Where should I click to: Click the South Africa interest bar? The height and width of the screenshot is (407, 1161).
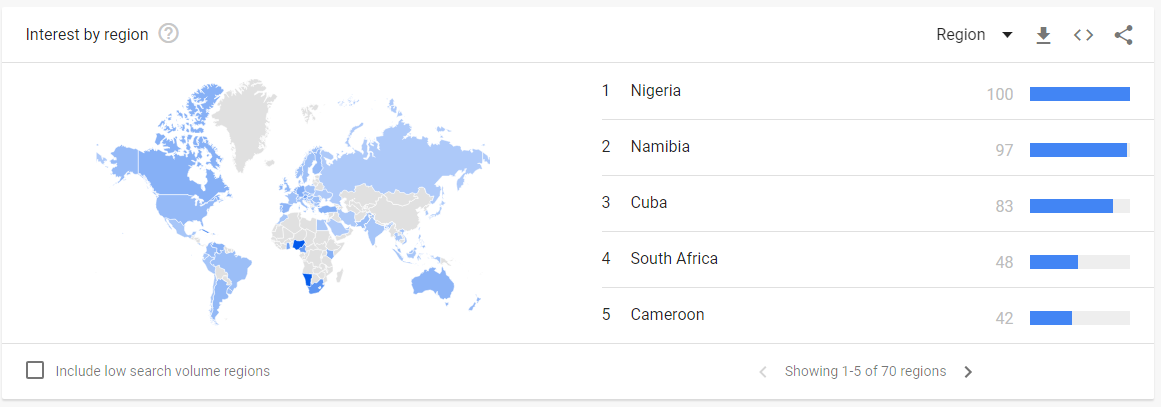tap(1079, 262)
